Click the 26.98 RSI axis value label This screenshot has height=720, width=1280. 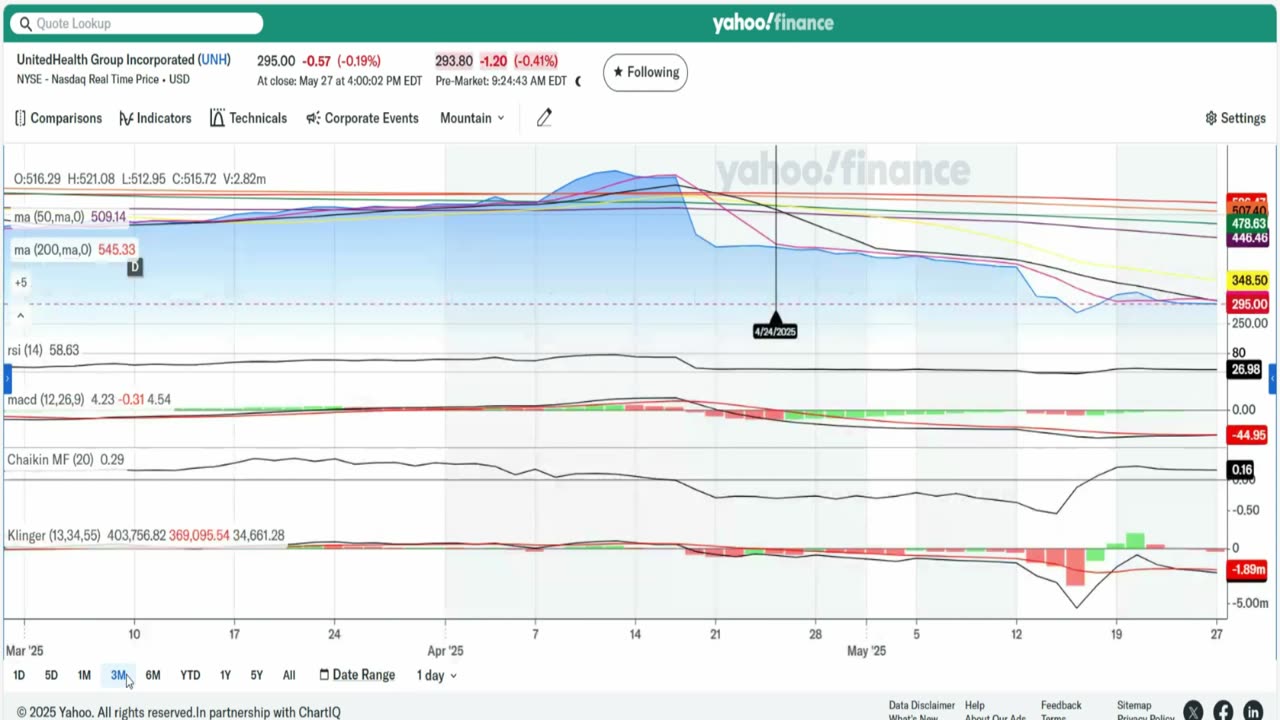1245,370
